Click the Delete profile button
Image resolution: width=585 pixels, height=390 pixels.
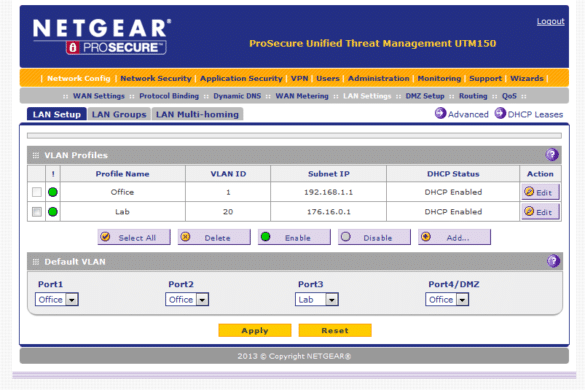pyautogui.click(x=214, y=237)
